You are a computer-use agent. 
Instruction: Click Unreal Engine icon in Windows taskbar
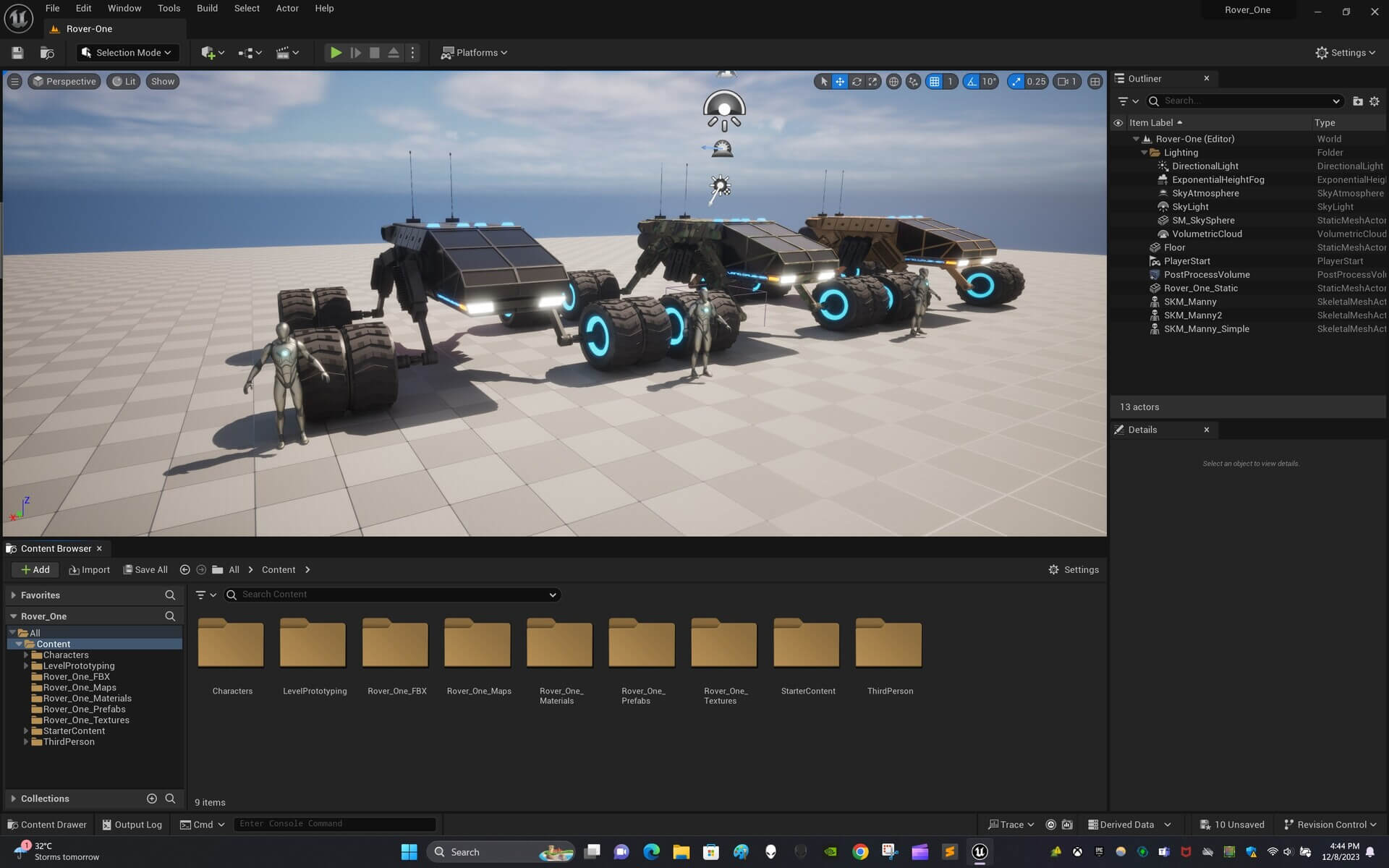tap(980, 851)
